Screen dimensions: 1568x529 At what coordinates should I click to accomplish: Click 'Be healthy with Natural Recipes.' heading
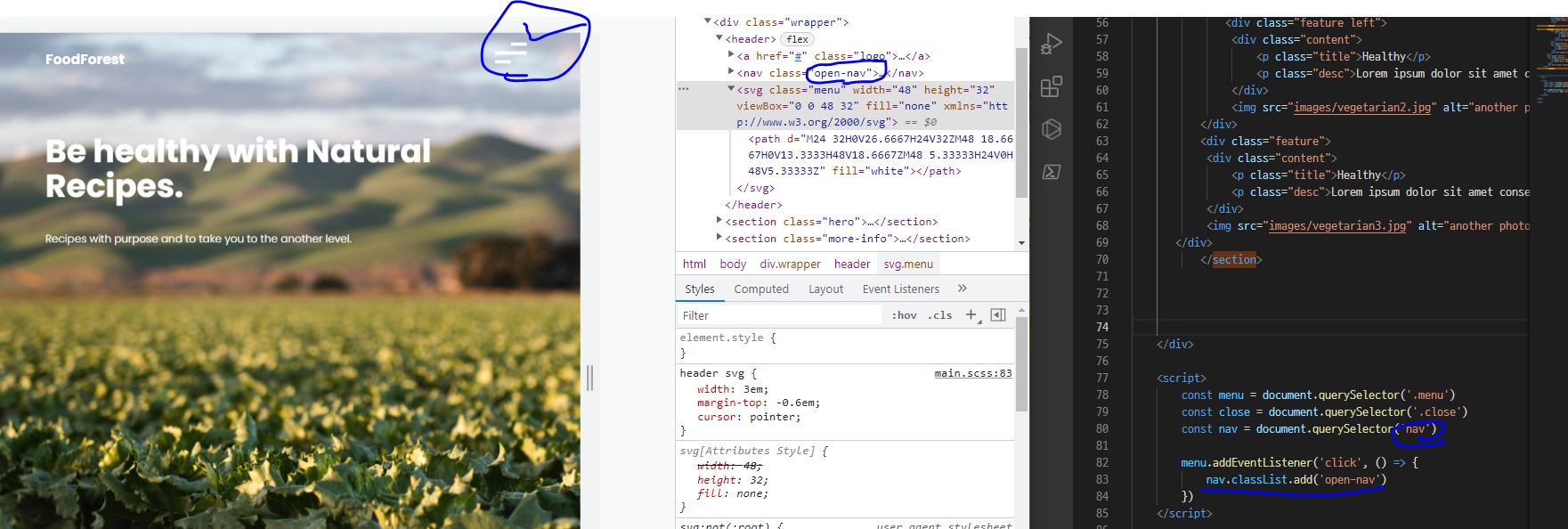[238, 168]
